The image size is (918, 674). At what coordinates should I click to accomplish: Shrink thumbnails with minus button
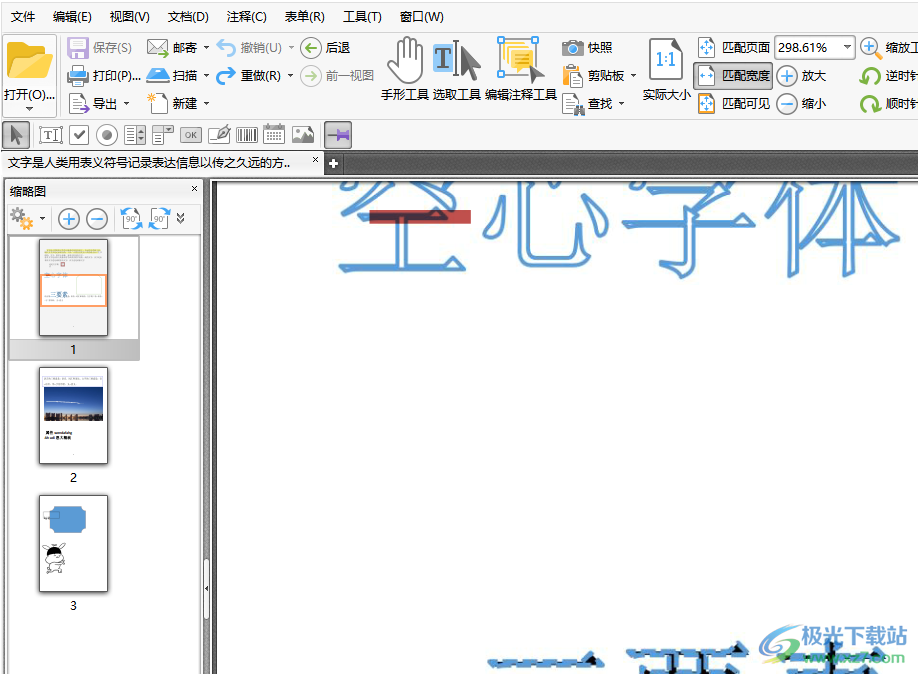97,219
